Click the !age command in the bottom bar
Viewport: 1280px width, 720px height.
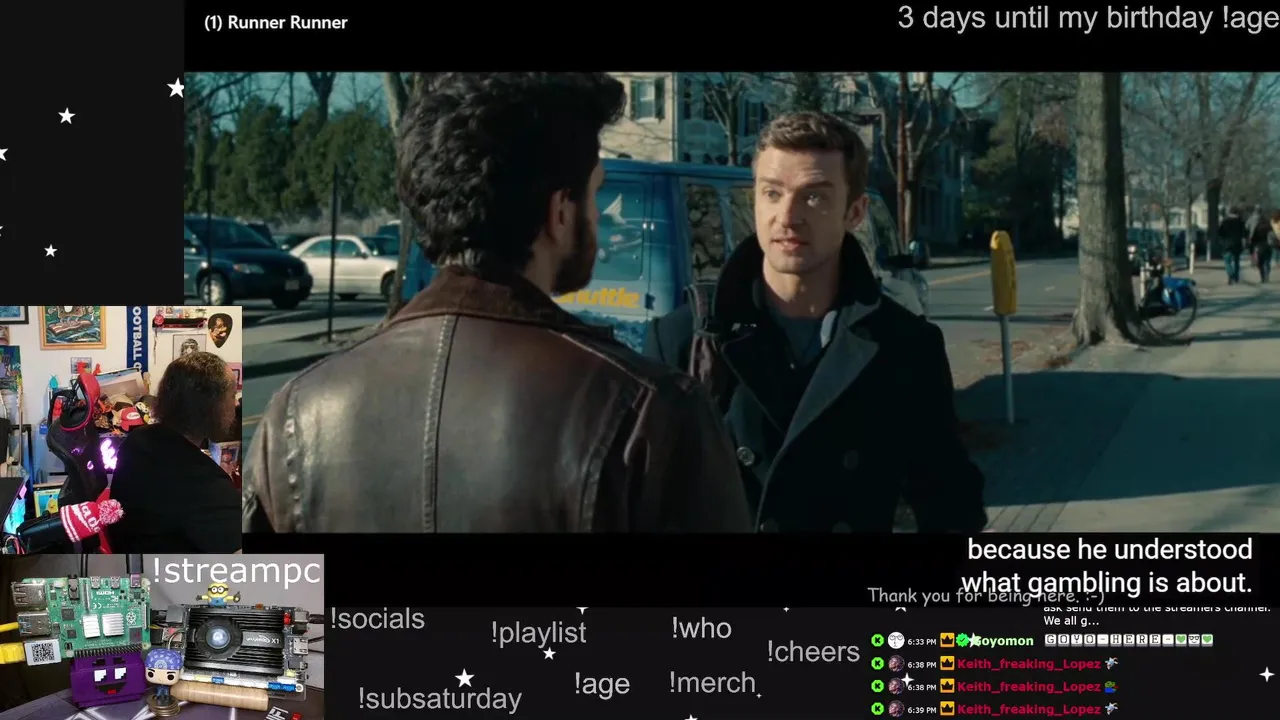point(601,684)
